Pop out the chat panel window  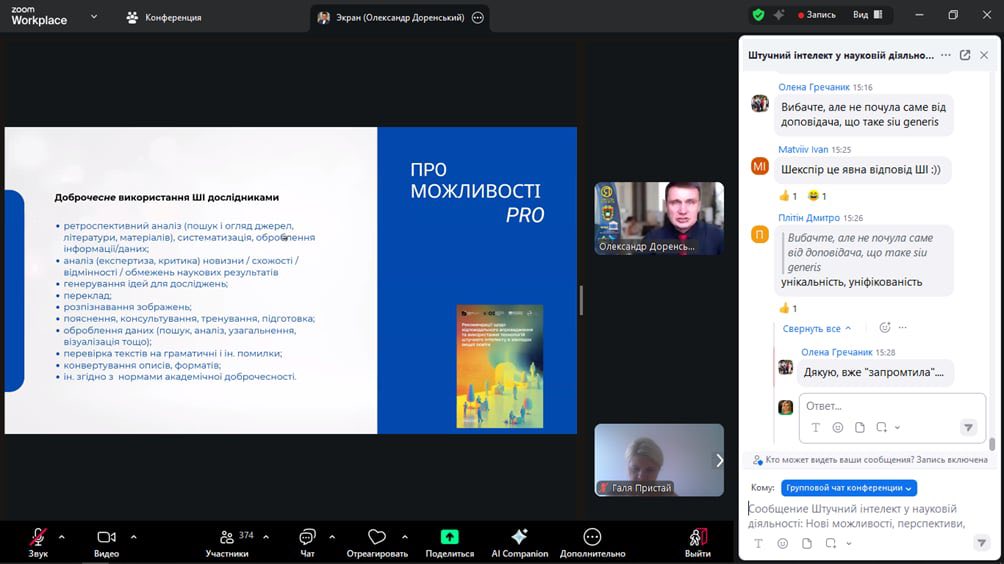click(x=965, y=55)
